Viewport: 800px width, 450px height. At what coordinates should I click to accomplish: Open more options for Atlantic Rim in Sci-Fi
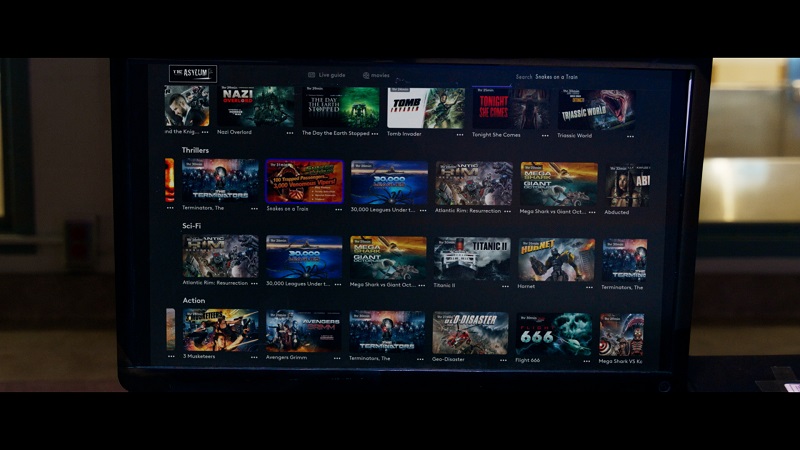pyautogui.click(x=254, y=283)
